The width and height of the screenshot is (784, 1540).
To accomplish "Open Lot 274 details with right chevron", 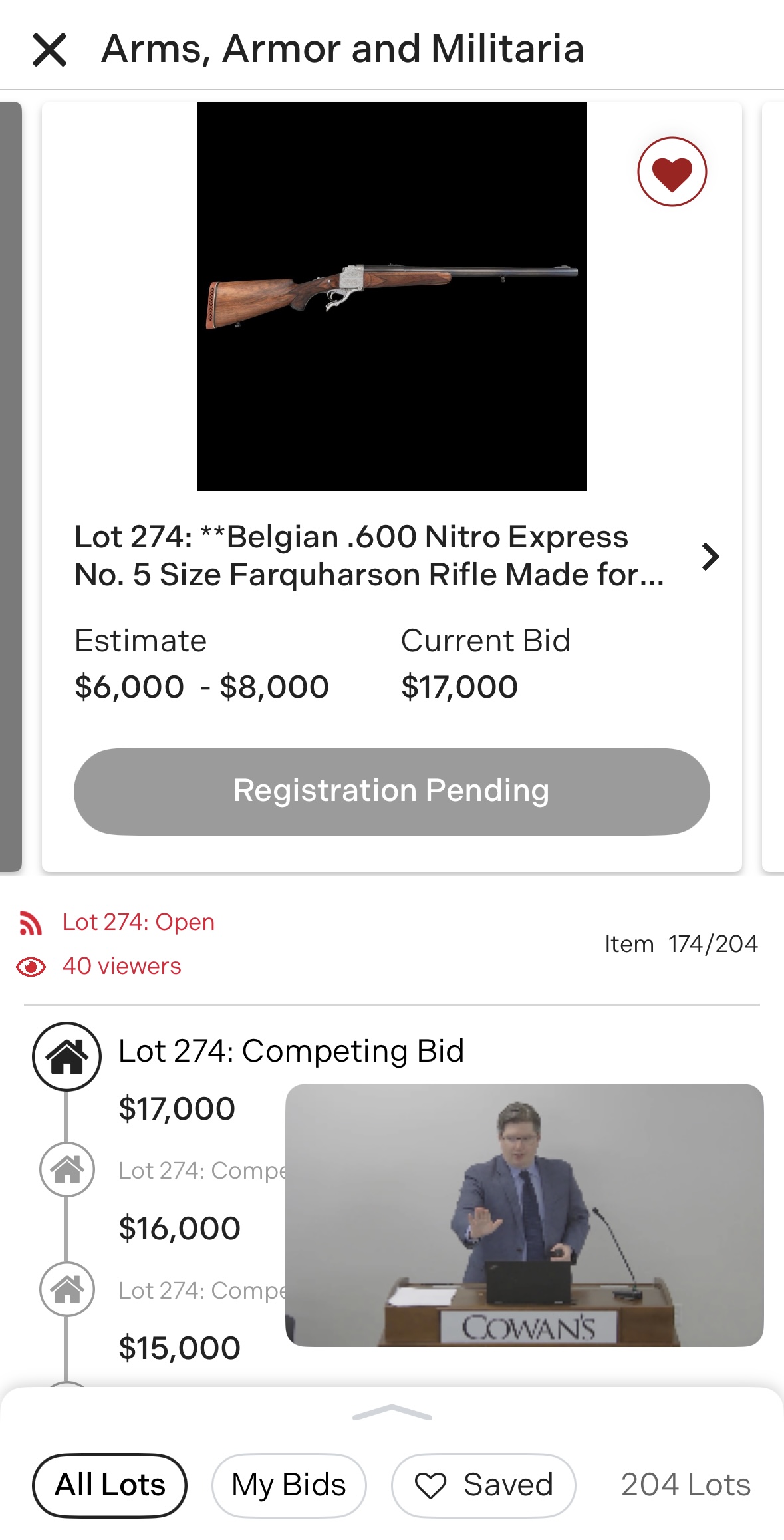I will [x=710, y=557].
